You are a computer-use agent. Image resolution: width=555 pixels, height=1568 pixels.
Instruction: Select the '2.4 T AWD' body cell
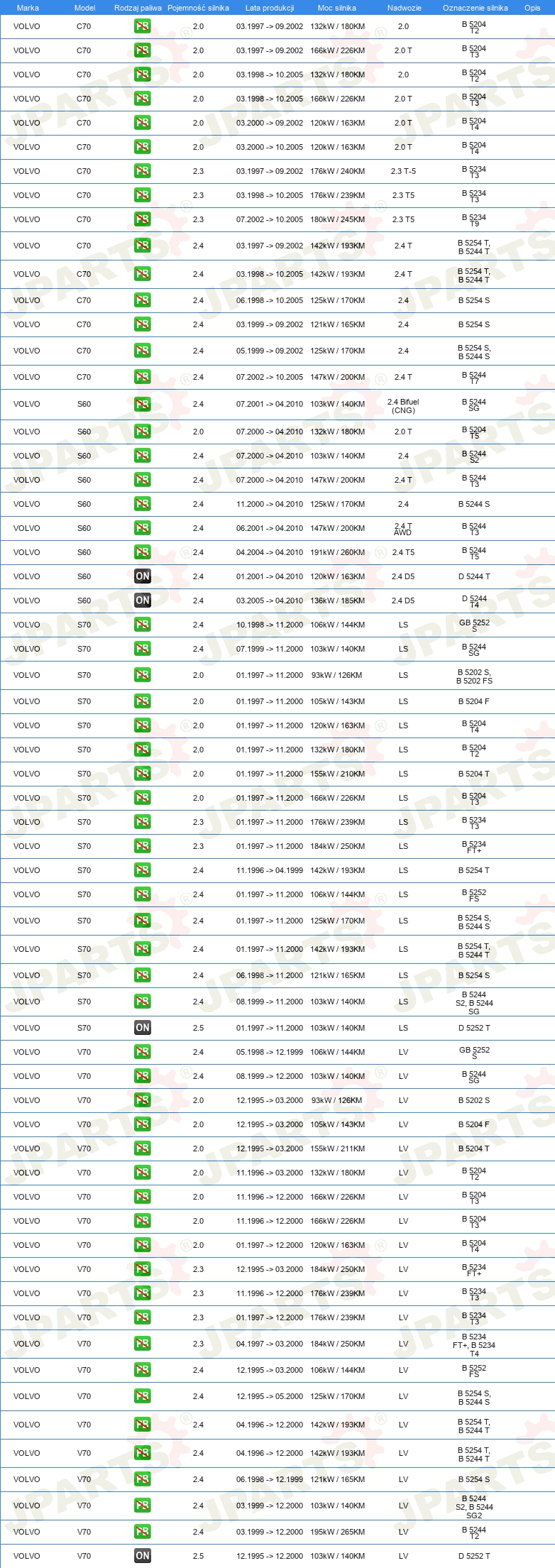403,530
